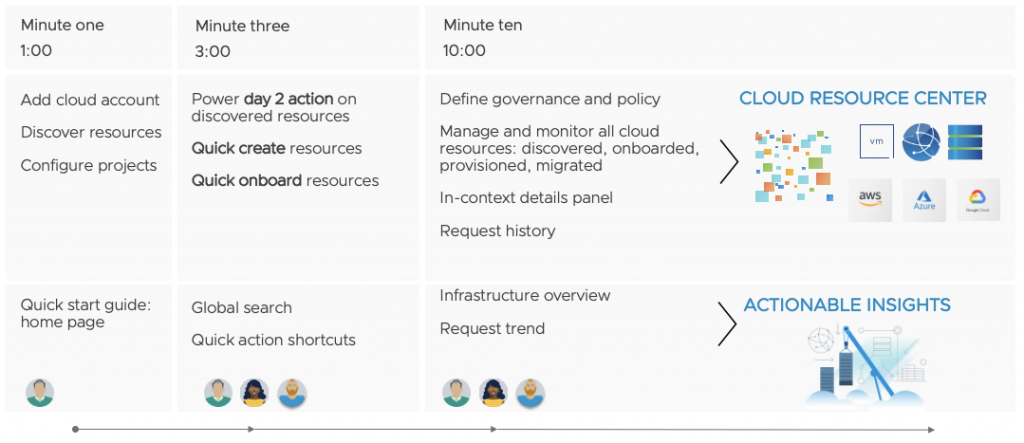This screenshot has width=1024, height=443.
Task: Click the Actionable Insights chart illustration
Action: coord(861,365)
